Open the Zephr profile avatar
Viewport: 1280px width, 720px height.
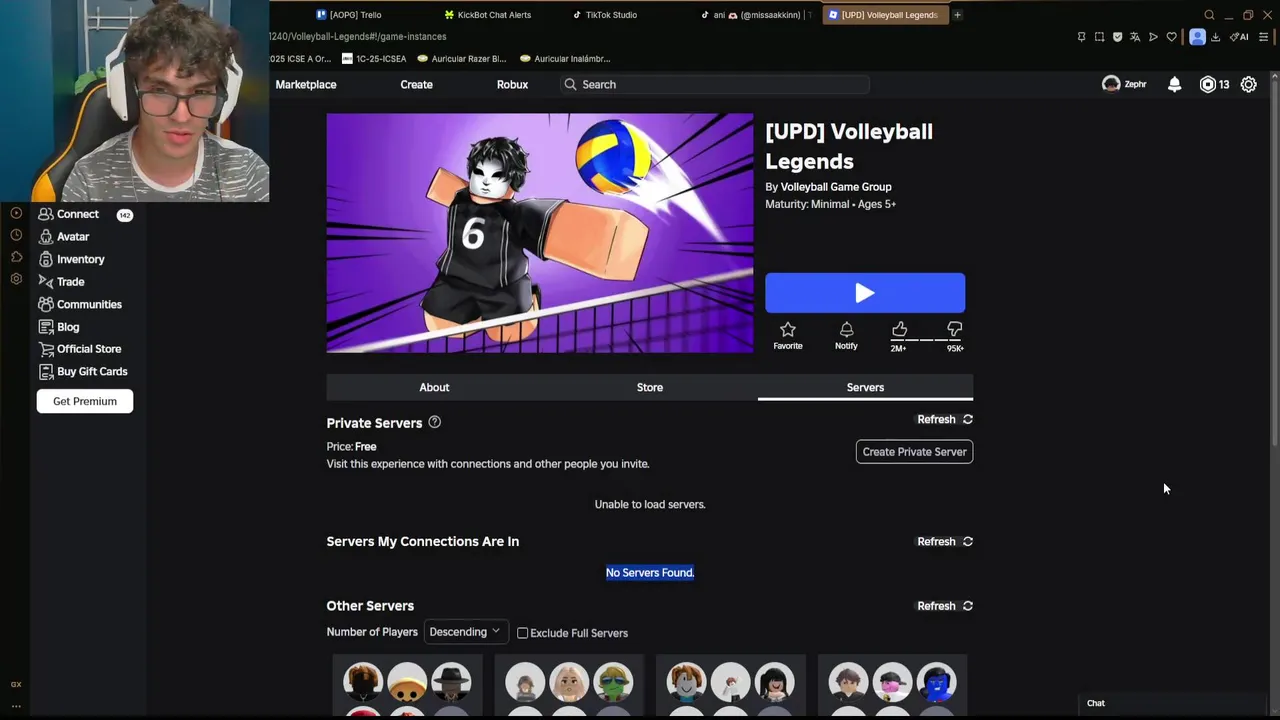click(1111, 84)
